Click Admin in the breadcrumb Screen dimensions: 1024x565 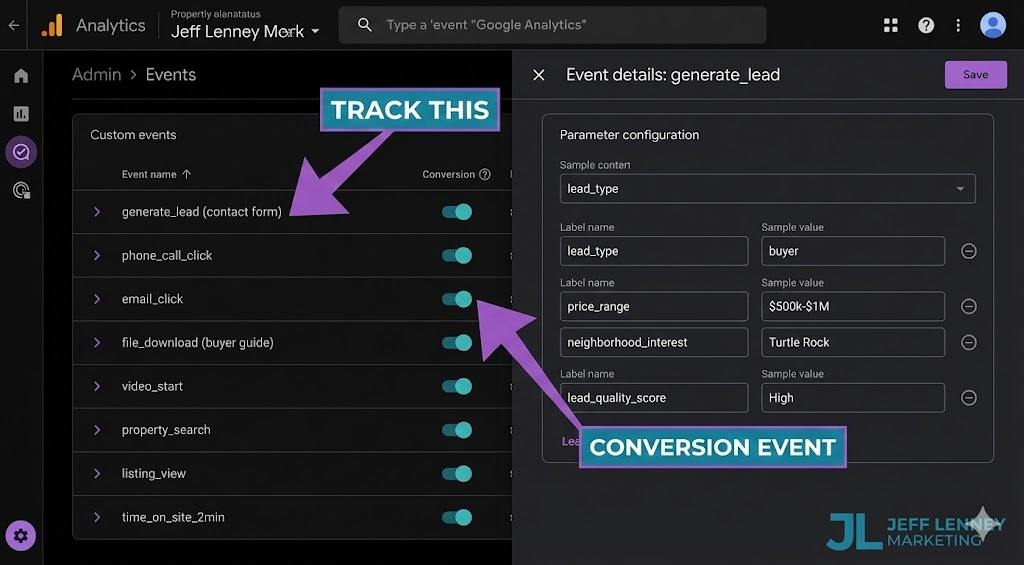pos(97,75)
